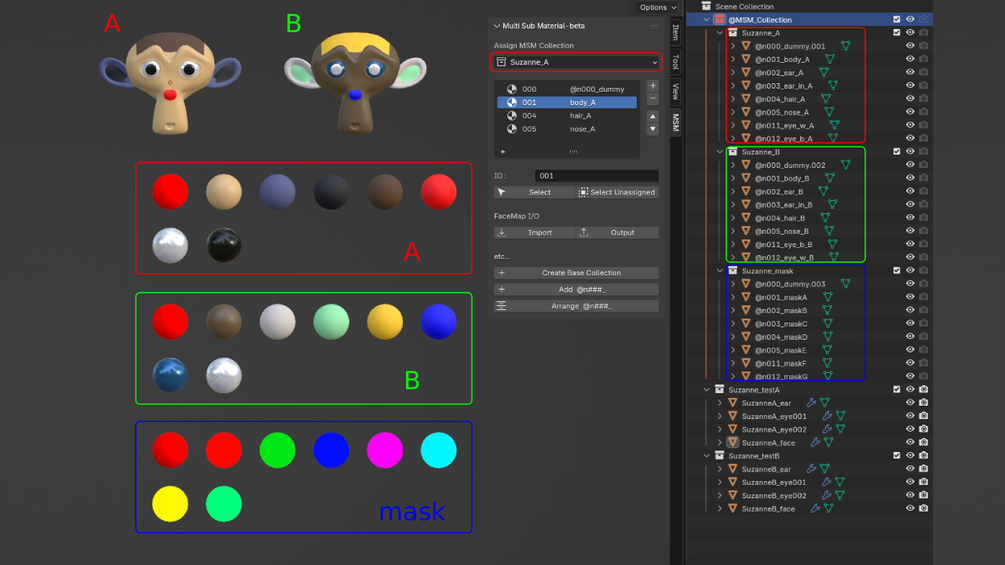Click the magenta sphere in mask group
This screenshot has width=1005, height=565.
(385, 450)
